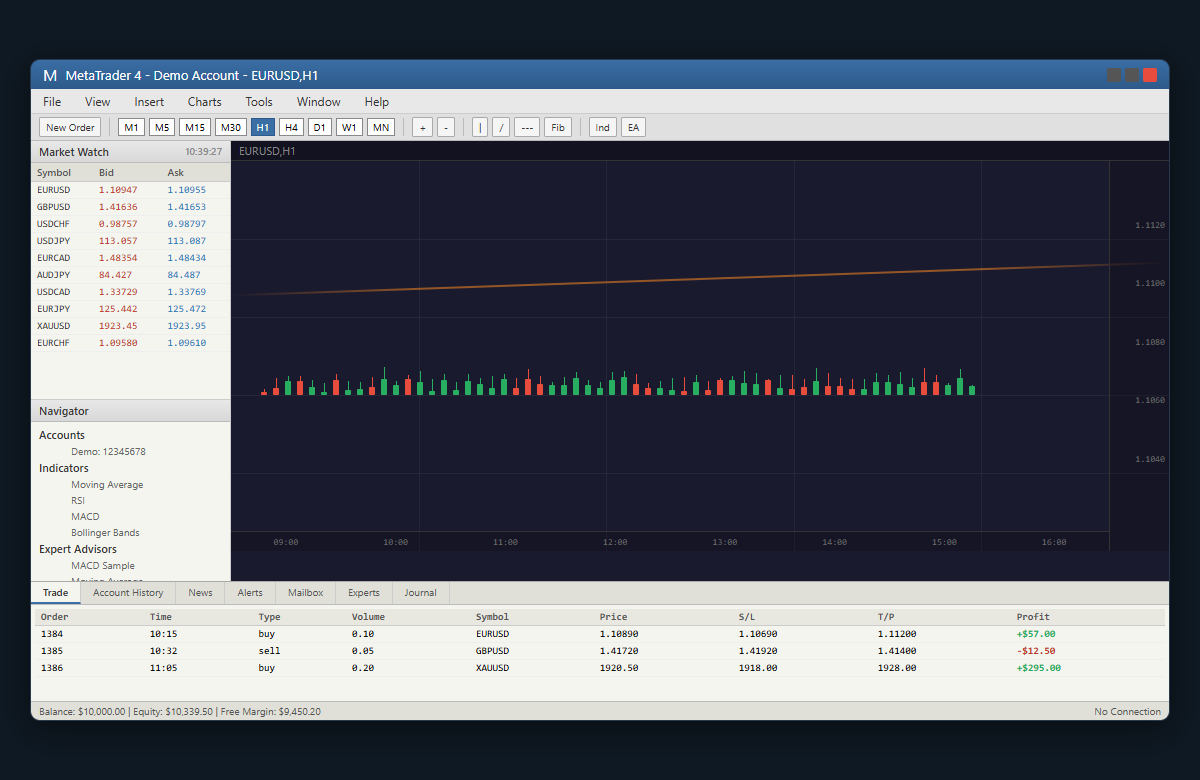Zoom out the chart with the - icon
The width and height of the screenshot is (1200, 780).
click(446, 127)
